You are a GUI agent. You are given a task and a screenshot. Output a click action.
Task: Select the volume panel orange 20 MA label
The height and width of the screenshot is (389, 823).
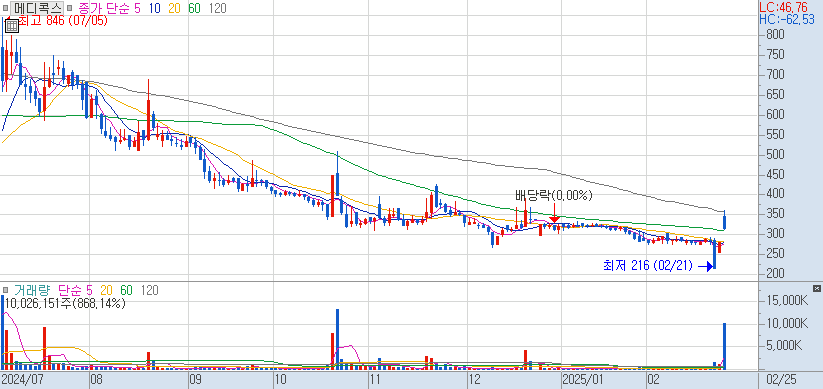coord(107,290)
